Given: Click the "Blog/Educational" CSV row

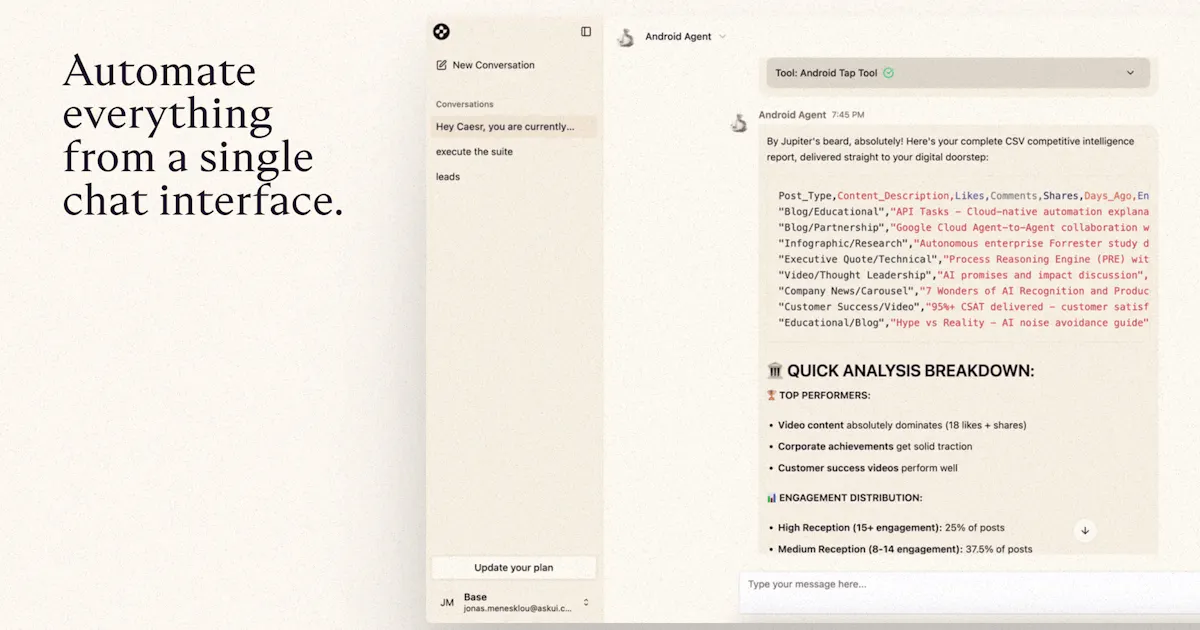Looking at the screenshot, I should [x=963, y=212].
